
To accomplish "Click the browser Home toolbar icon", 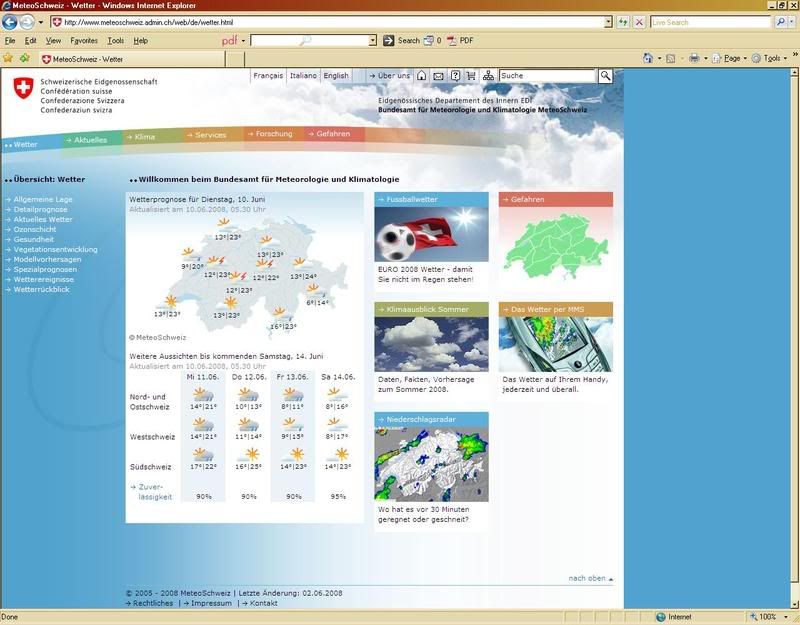I will pos(648,58).
